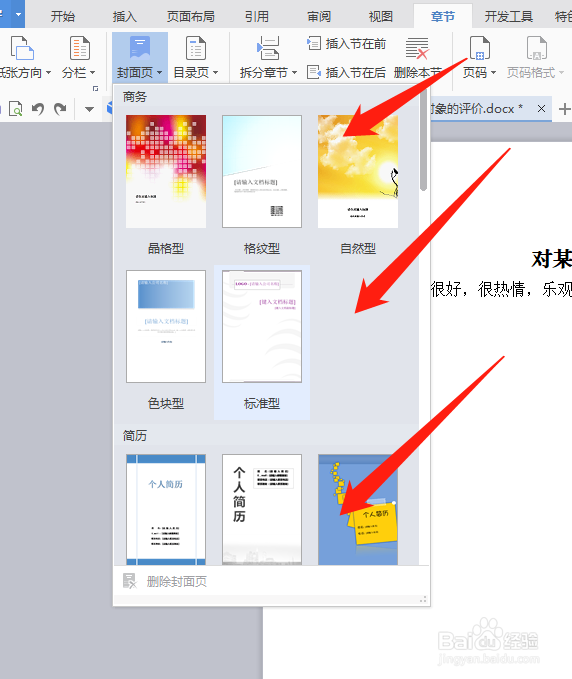Expand the 封面页 dropdown arrow
Screen dimensions: 572x679
(x=160, y=73)
